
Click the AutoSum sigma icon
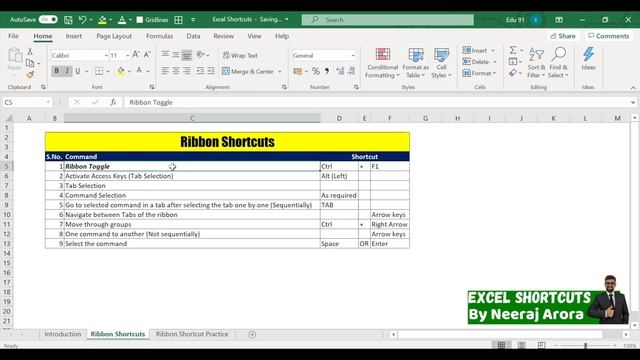513,50
